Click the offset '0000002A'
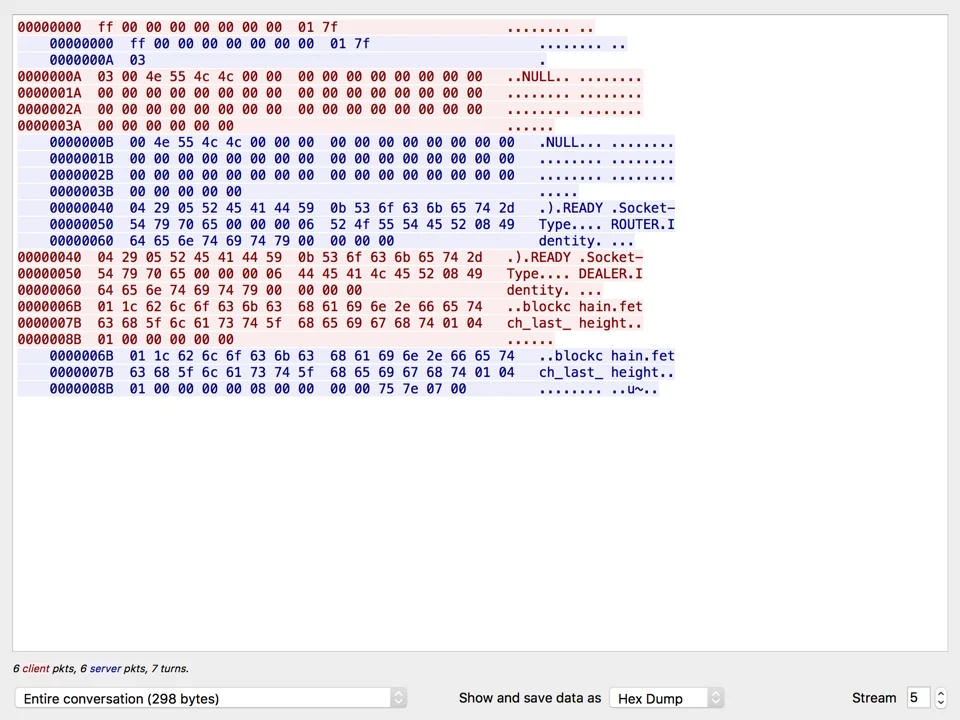This screenshot has width=960, height=720. [x=50, y=110]
